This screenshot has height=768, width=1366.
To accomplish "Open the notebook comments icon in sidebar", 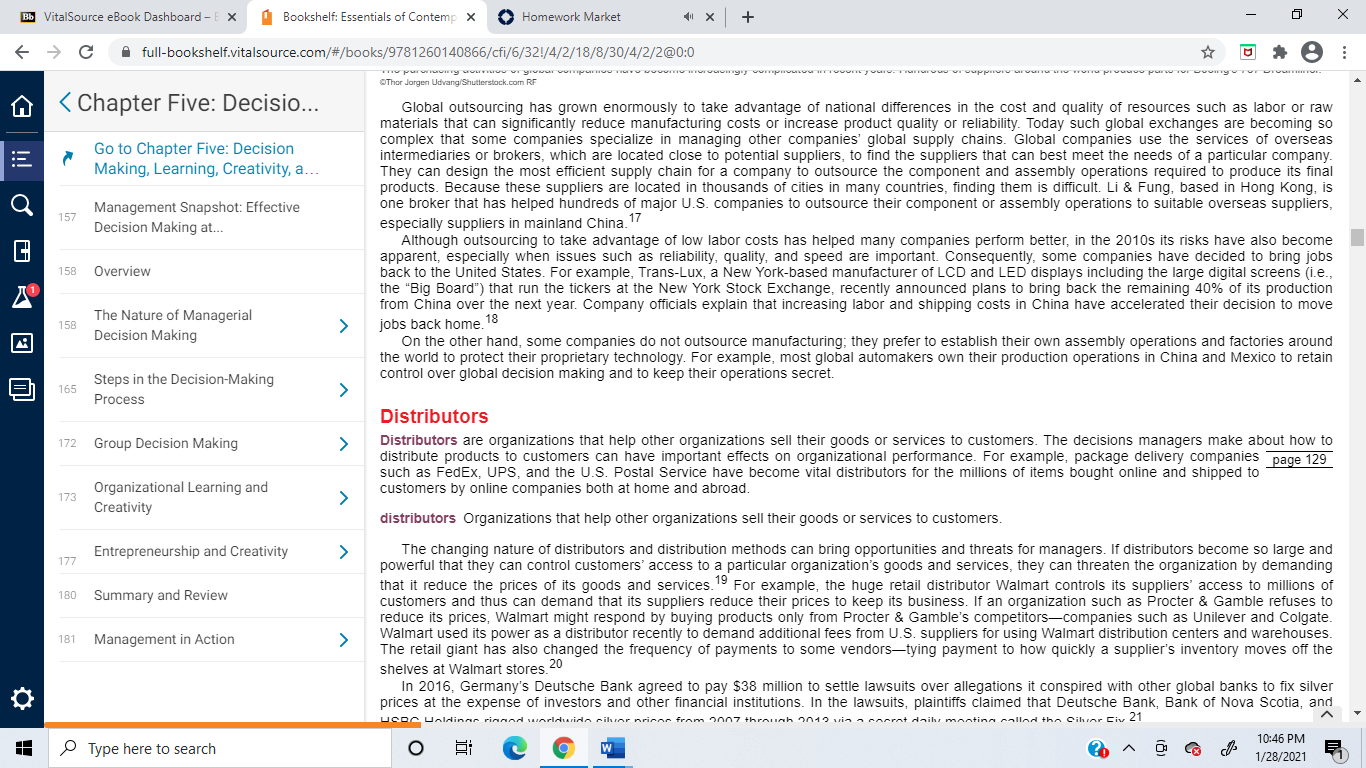I will [x=22, y=389].
